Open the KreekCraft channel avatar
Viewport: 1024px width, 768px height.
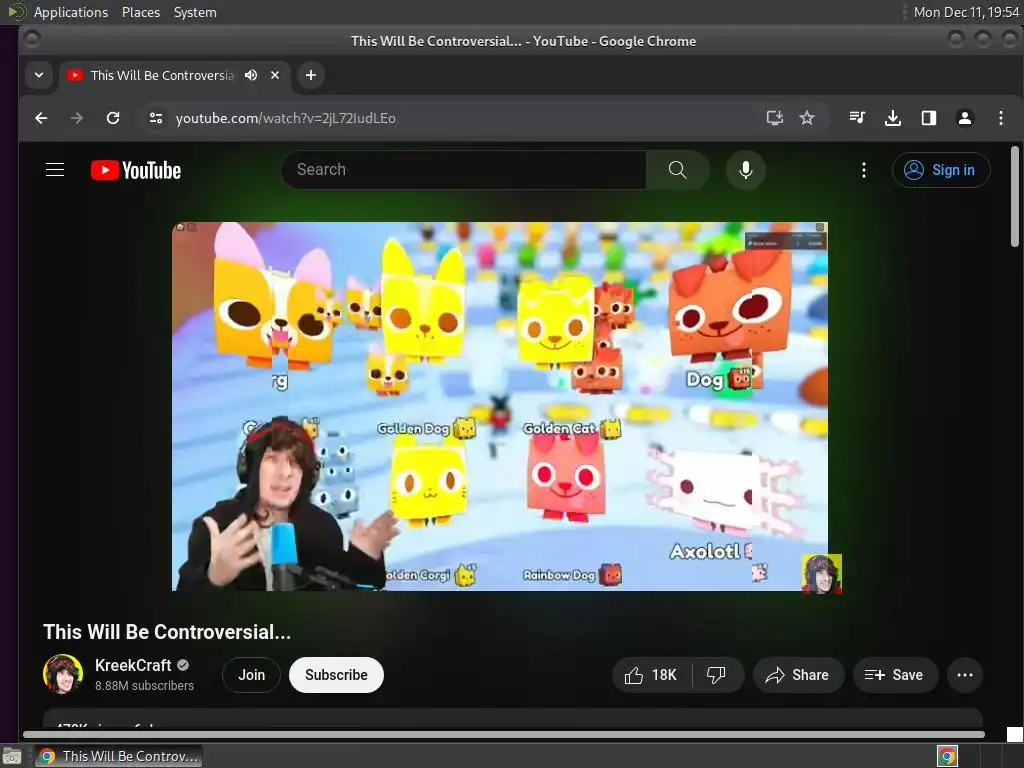pyautogui.click(x=63, y=674)
